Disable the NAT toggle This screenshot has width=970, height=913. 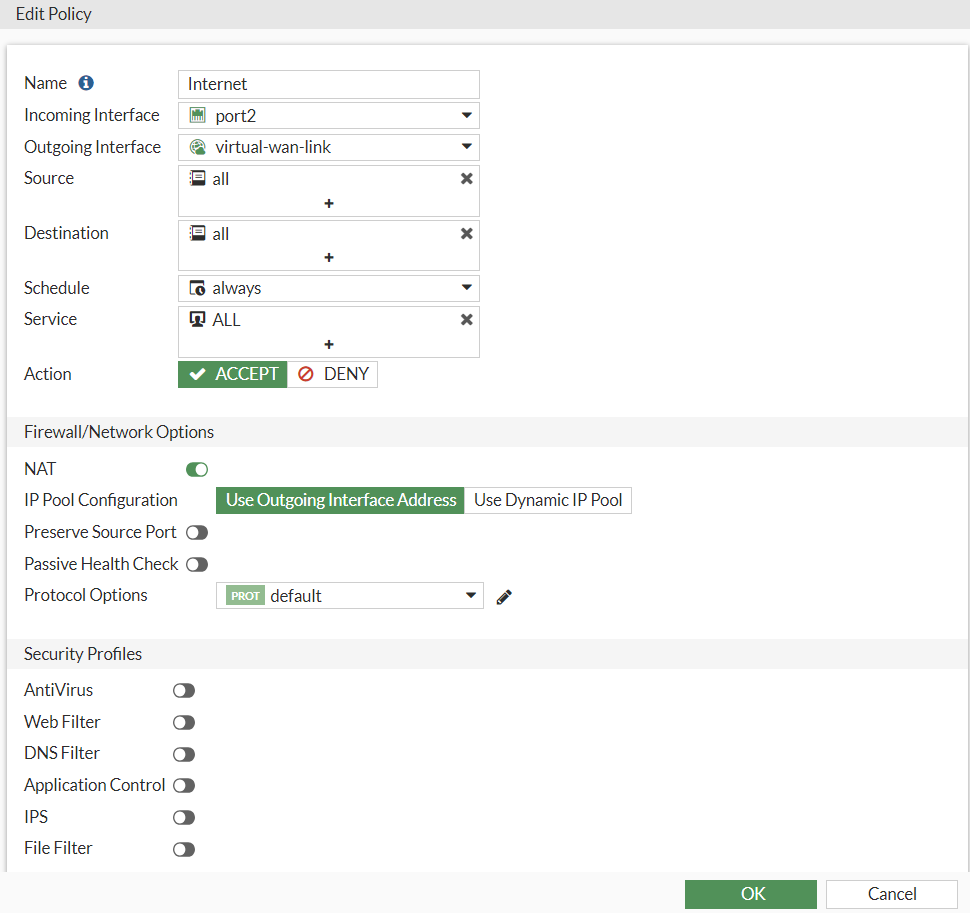coord(197,469)
